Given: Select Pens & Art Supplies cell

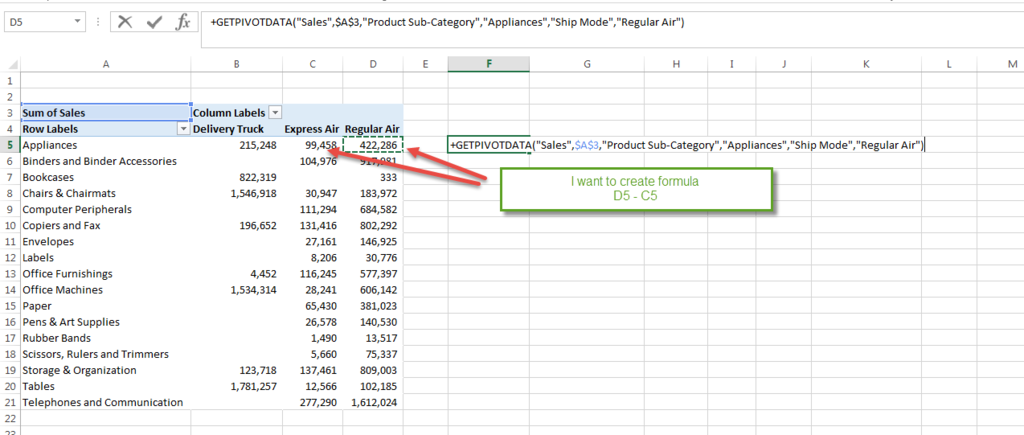Looking at the screenshot, I should pos(106,321).
